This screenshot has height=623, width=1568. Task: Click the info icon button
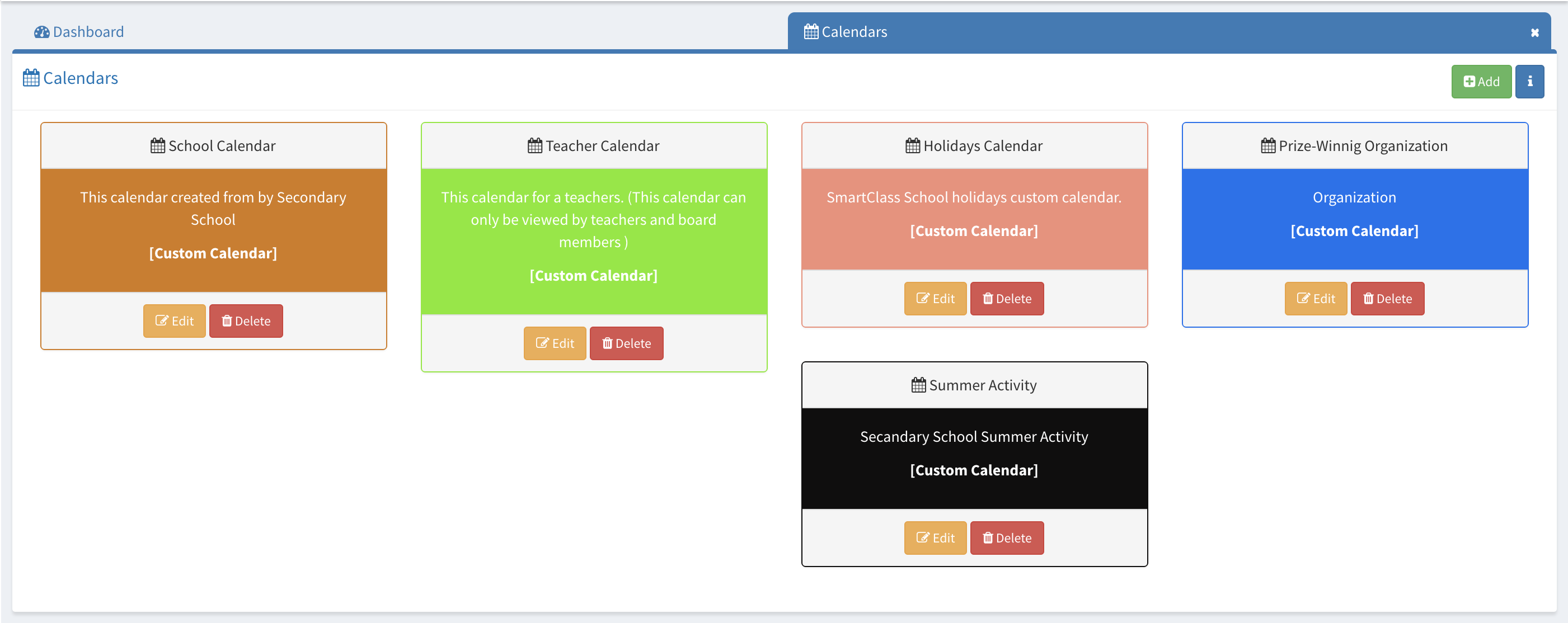click(x=1529, y=82)
